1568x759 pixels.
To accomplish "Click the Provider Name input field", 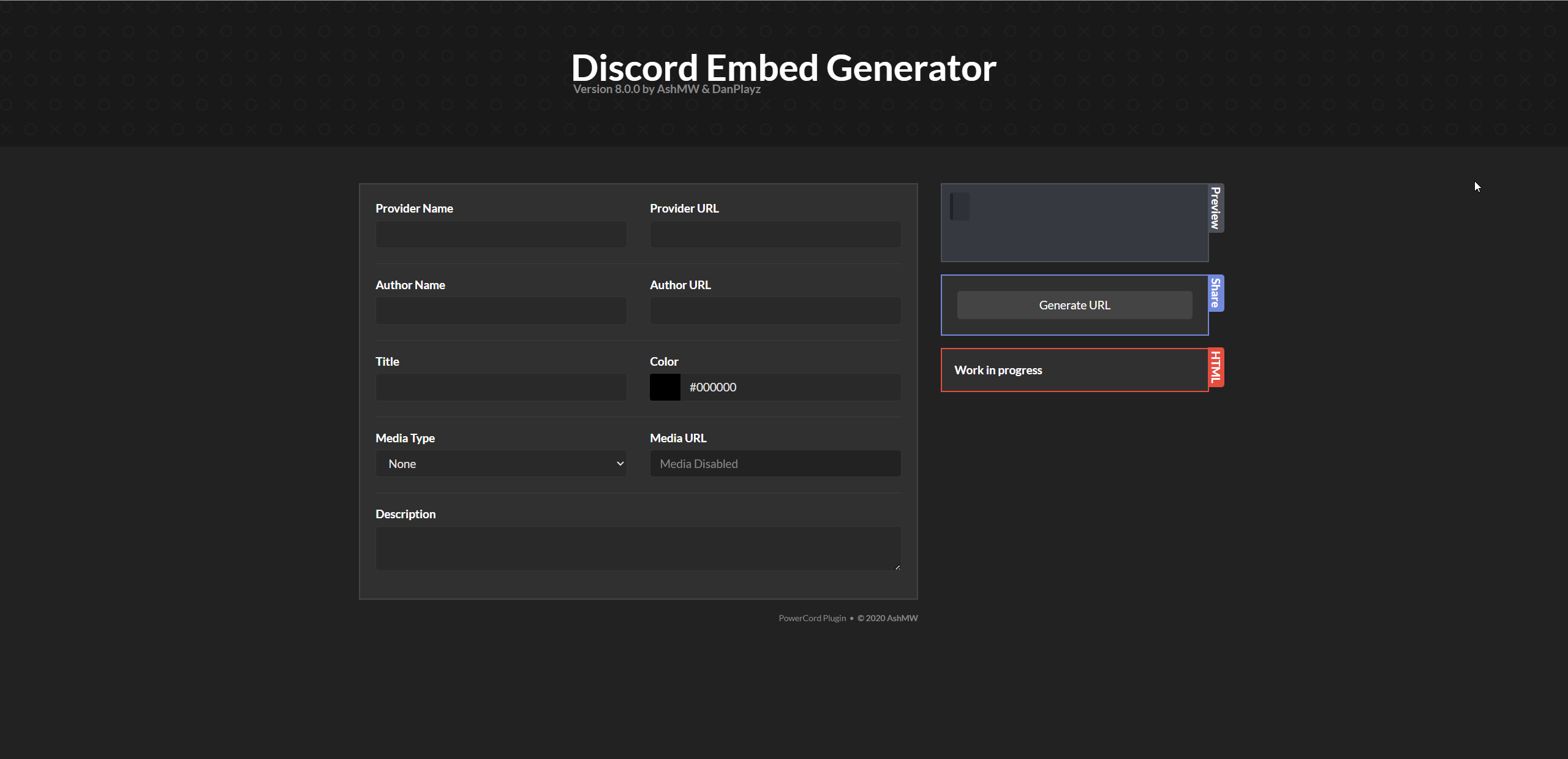I will (500, 234).
